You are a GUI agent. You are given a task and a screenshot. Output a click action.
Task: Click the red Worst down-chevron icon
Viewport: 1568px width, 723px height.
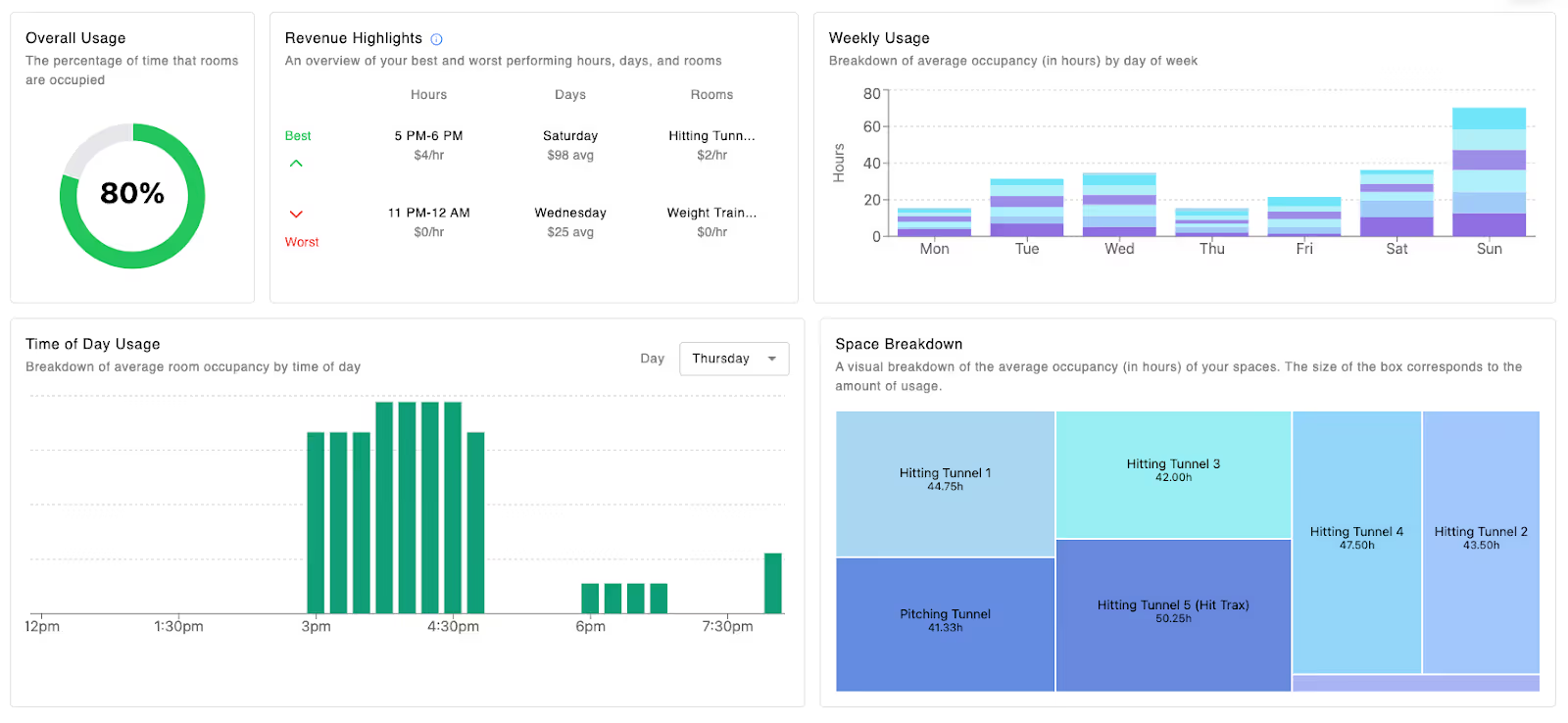click(x=296, y=214)
